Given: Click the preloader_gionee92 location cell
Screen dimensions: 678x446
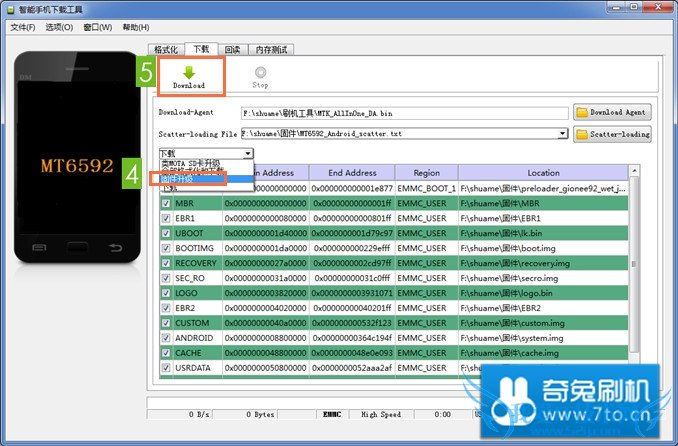Looking at the screenshot, I should [543, 188].
